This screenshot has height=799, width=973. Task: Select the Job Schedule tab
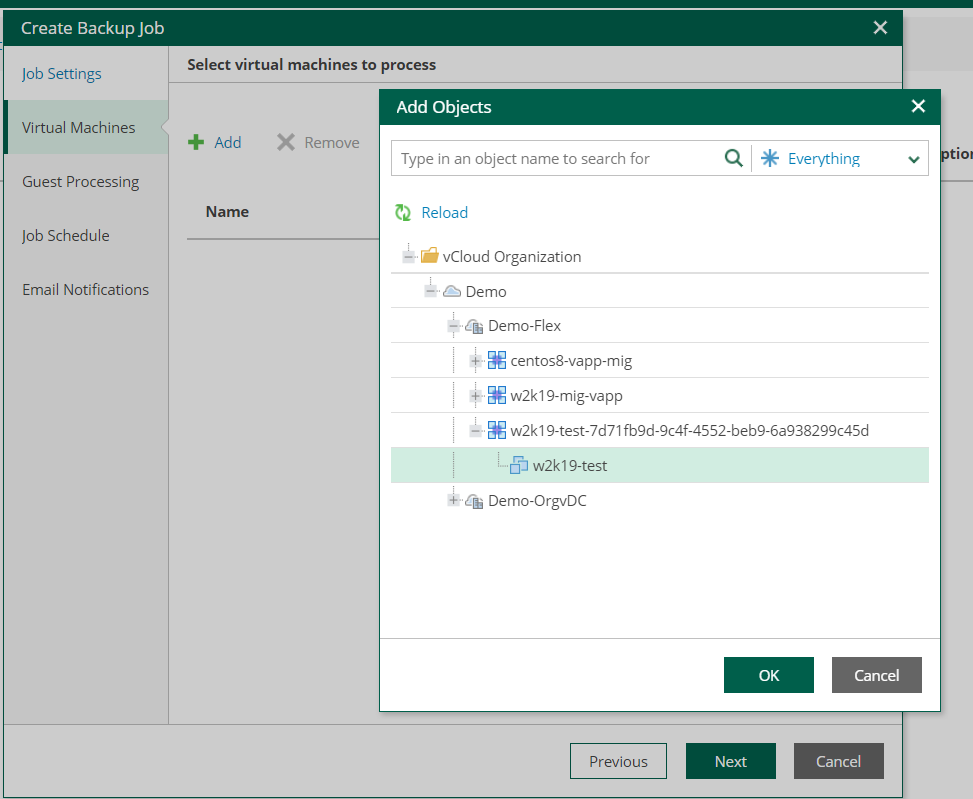[66, 235]
